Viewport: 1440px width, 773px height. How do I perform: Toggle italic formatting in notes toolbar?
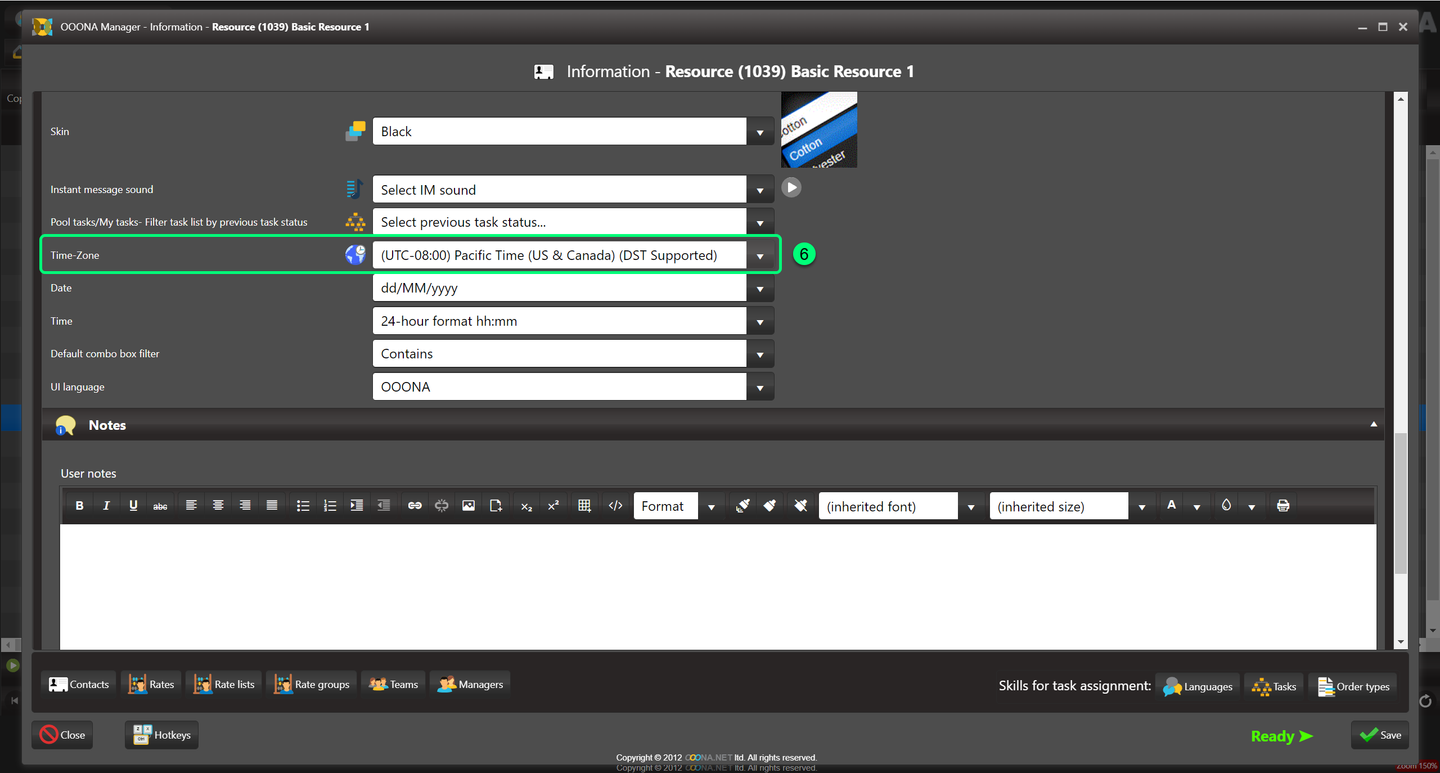coord(106,506)
